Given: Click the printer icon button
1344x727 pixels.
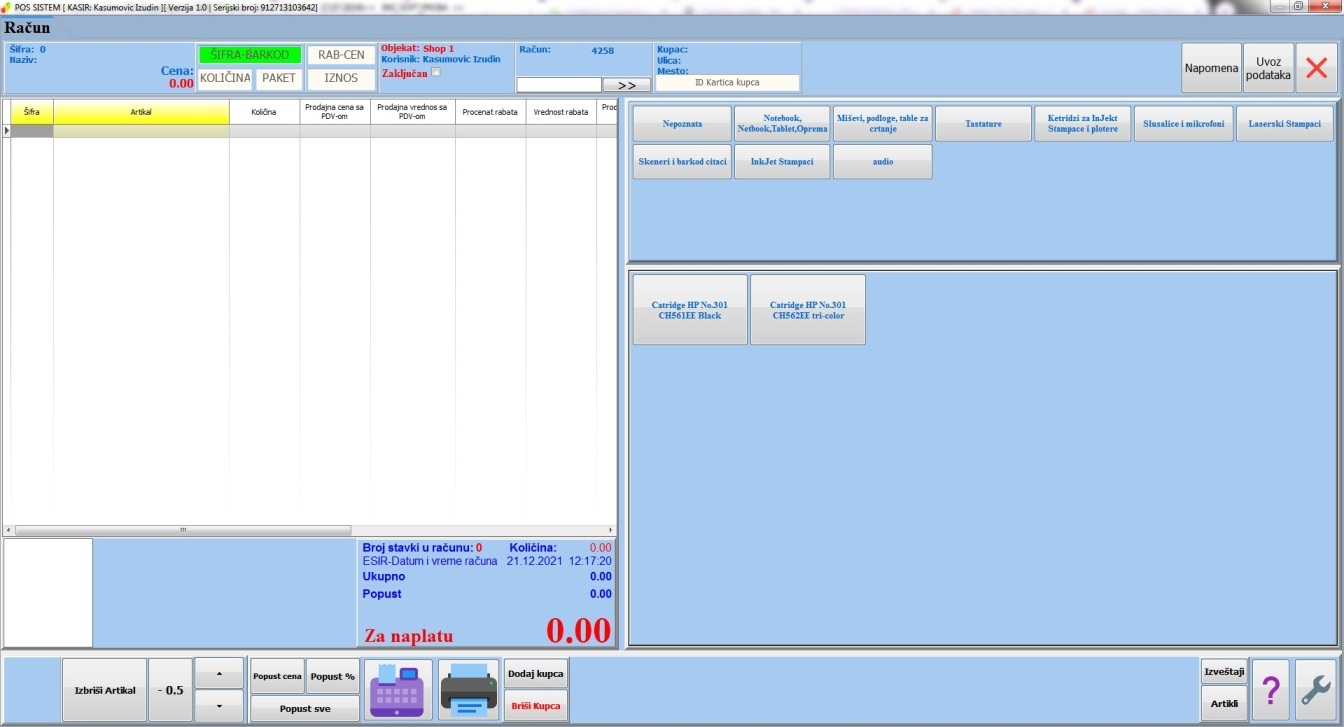Looking at the screenshot, I should tap(468, 690).
